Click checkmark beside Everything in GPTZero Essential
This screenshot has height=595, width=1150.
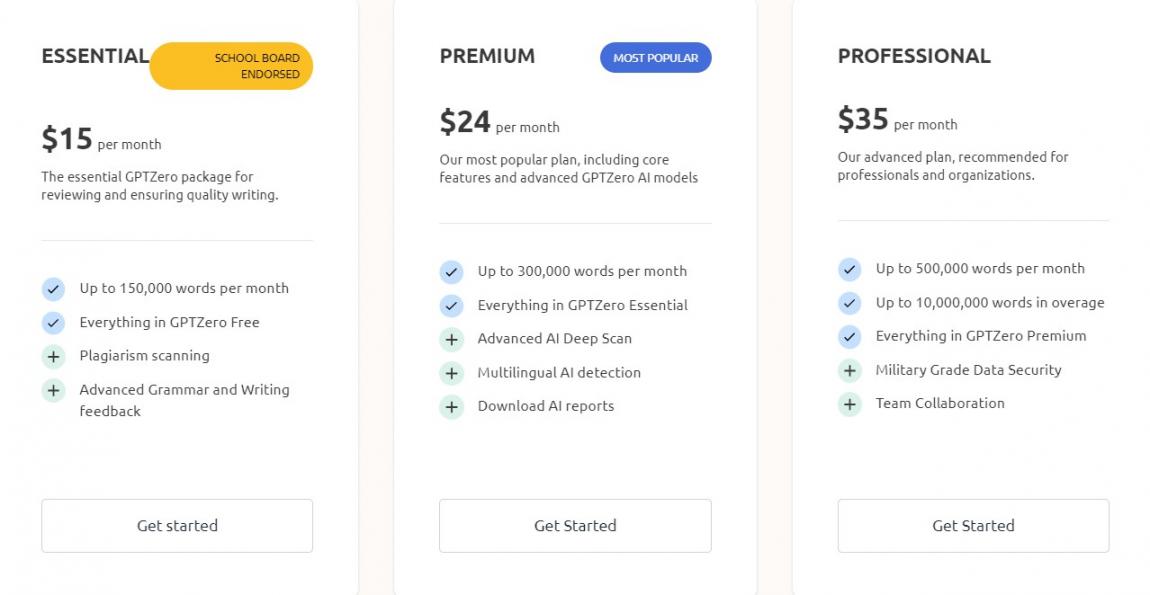tap(452, 306)
